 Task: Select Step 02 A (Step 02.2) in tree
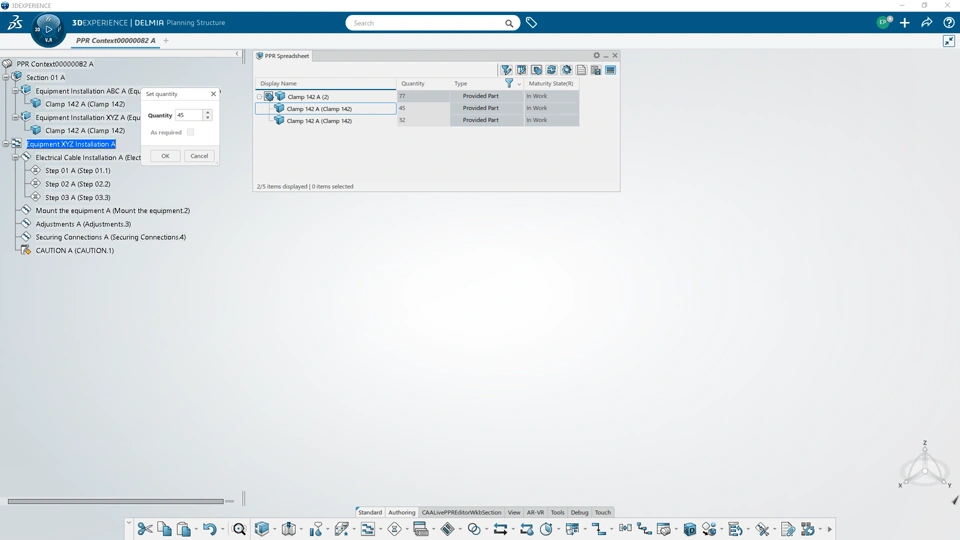click(78, 184)
